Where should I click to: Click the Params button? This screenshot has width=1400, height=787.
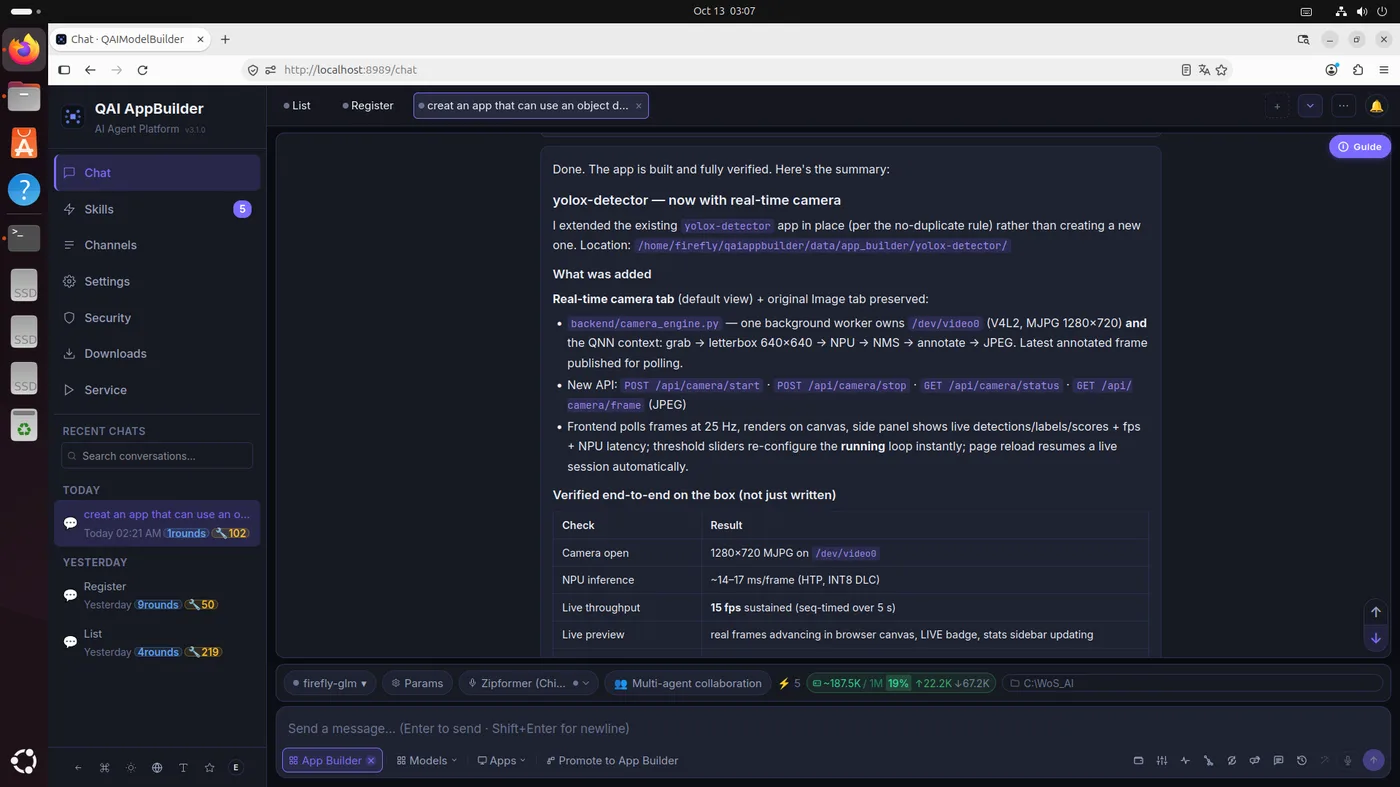coord(417,683)
